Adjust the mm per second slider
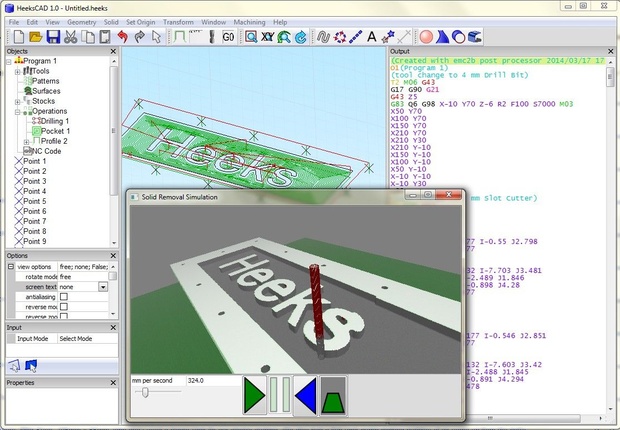This screenshot has height=430, width=620. [145, 392]
